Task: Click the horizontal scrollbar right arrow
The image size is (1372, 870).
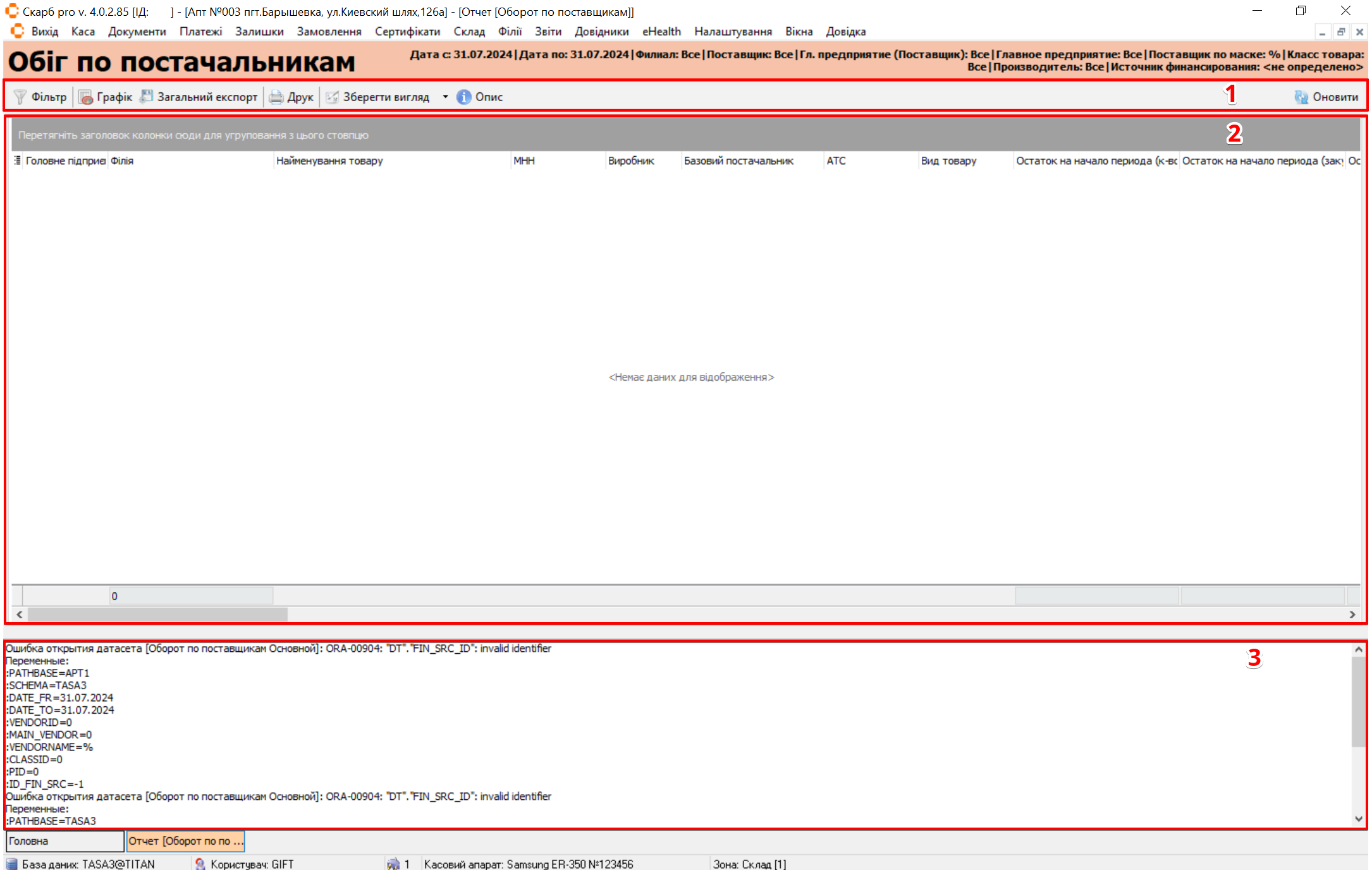Action: (1352, 614)
